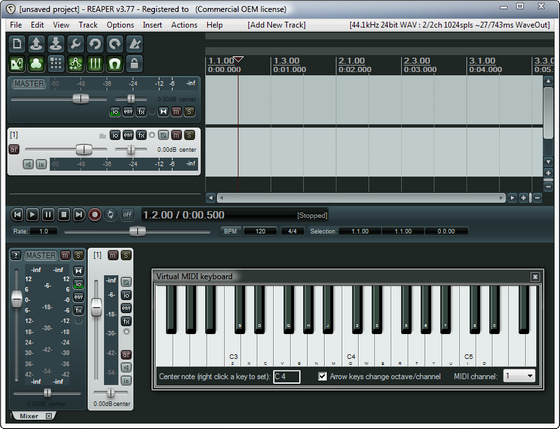This screenshot has height=429, width=560.
Task: Open track 1 fx button in mixer strip
Action: click(x=126, y=321)
